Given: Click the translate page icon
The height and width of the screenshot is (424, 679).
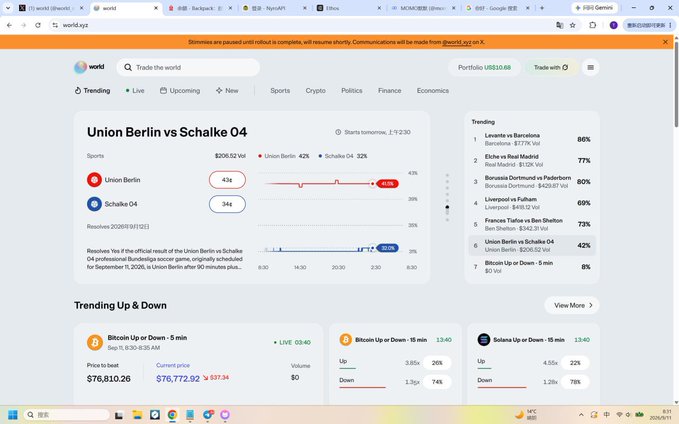Looking at the screenshot, I should coord(559,25).
